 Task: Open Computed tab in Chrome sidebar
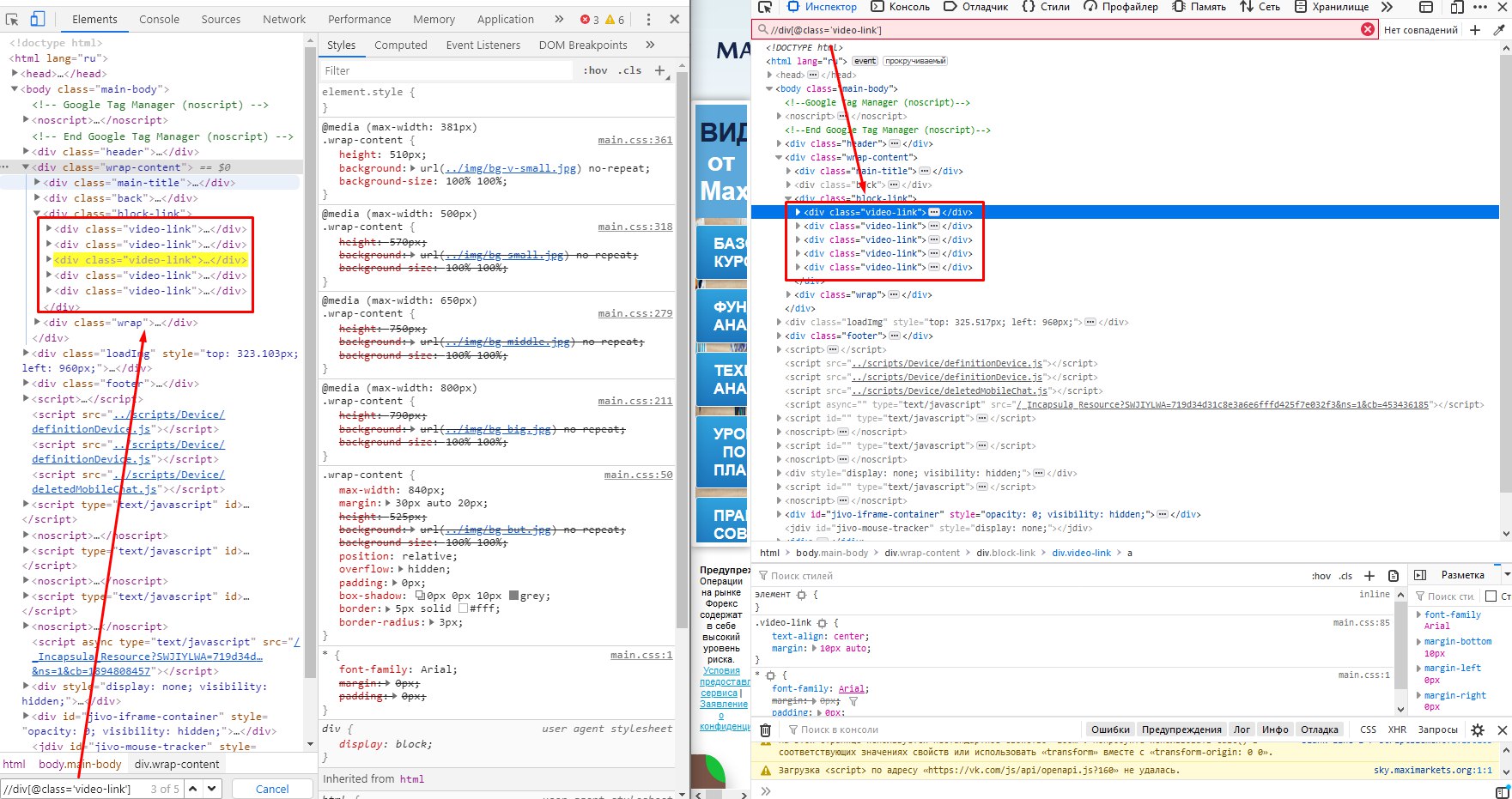pyautogui.click(x=400, y=45)
